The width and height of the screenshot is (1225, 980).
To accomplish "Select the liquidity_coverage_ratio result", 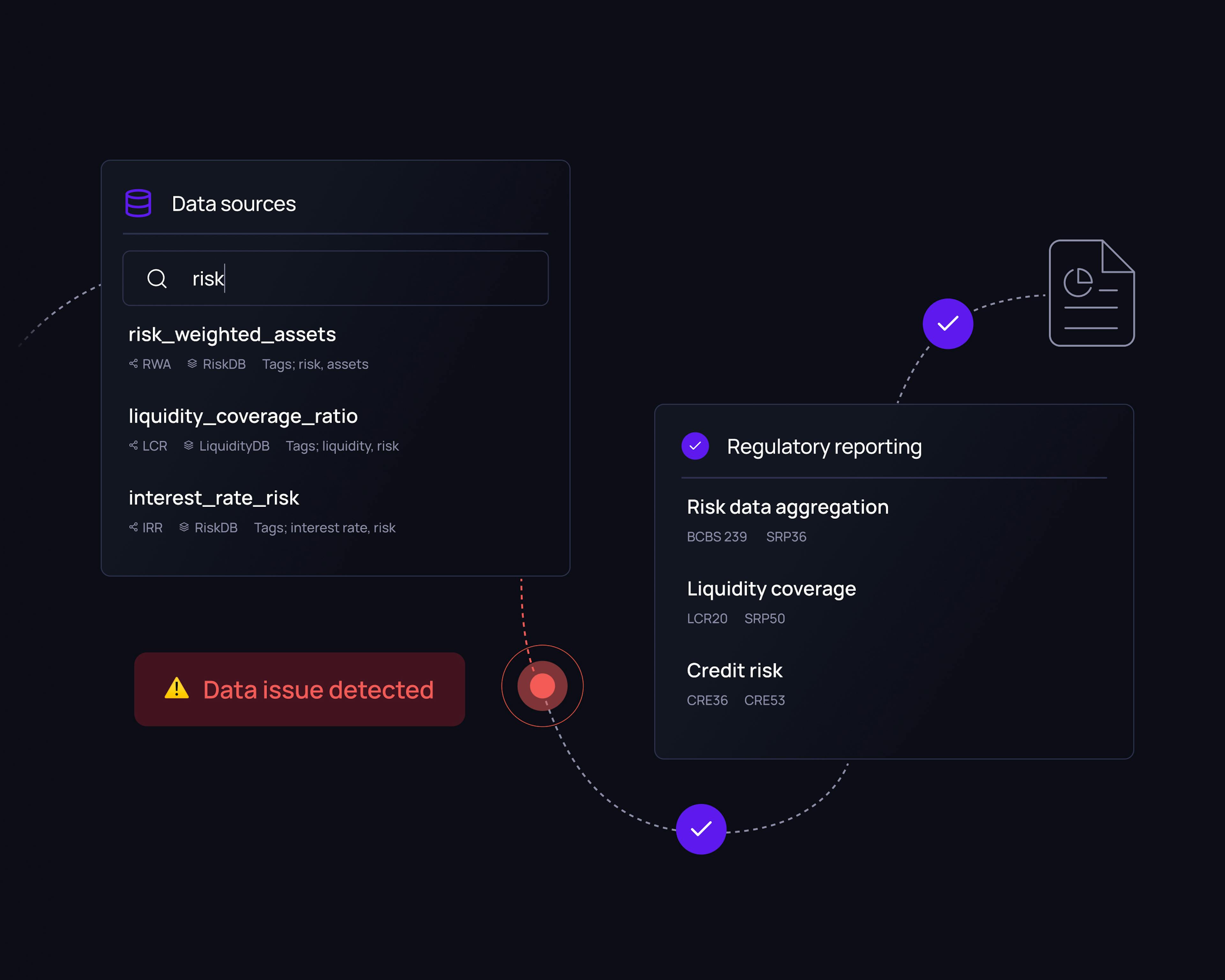I will point(243,416).
